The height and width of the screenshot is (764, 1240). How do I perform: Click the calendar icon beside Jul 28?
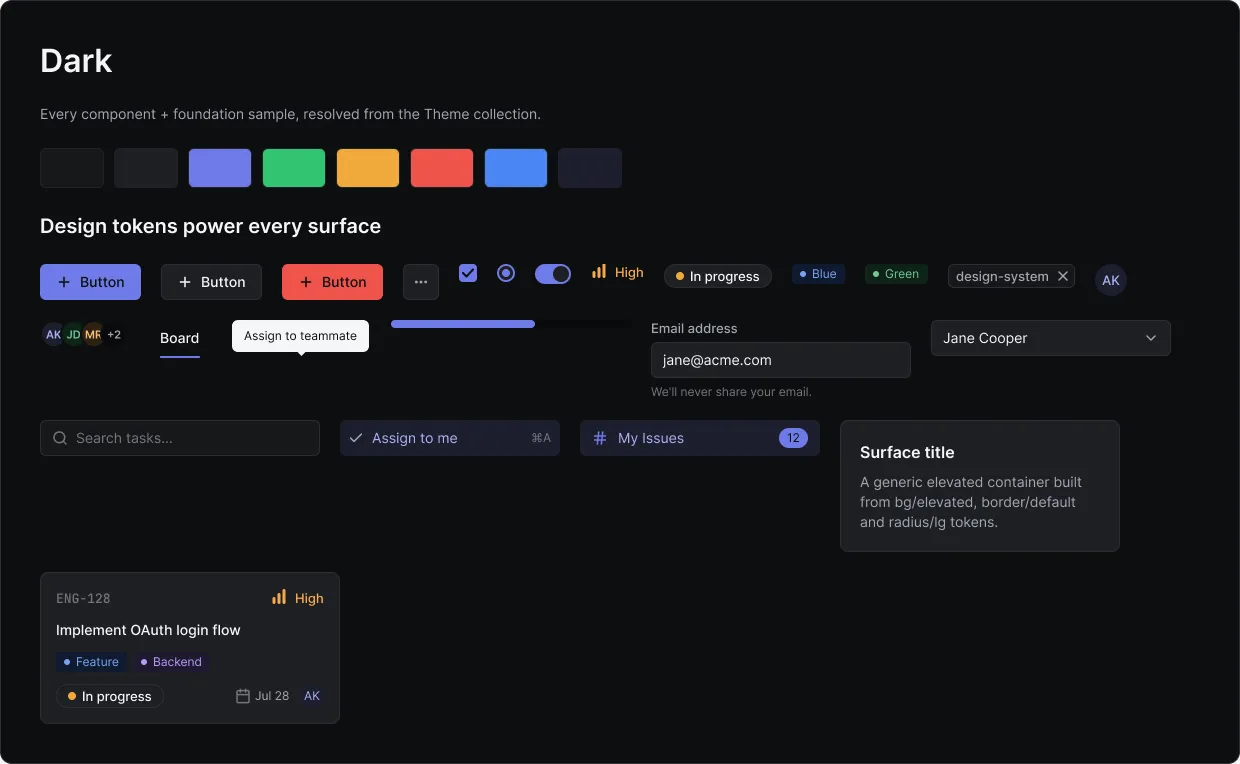click(243, 696)
